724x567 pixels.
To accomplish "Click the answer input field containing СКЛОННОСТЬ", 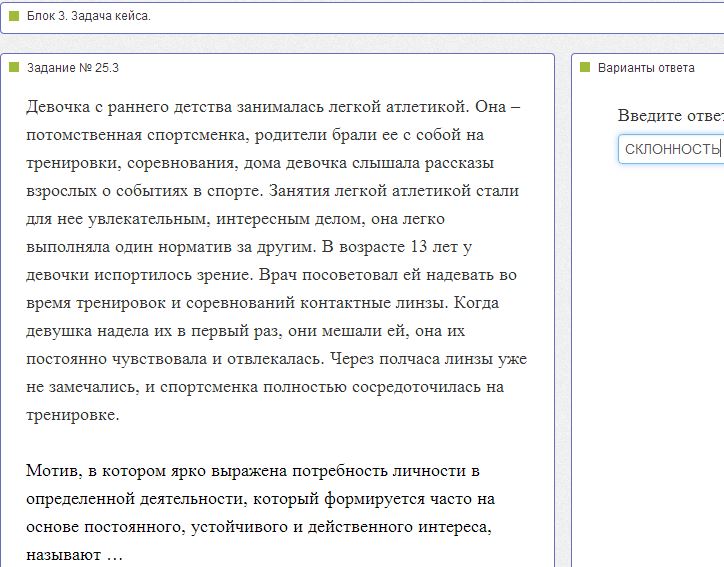I will (671, 149).
